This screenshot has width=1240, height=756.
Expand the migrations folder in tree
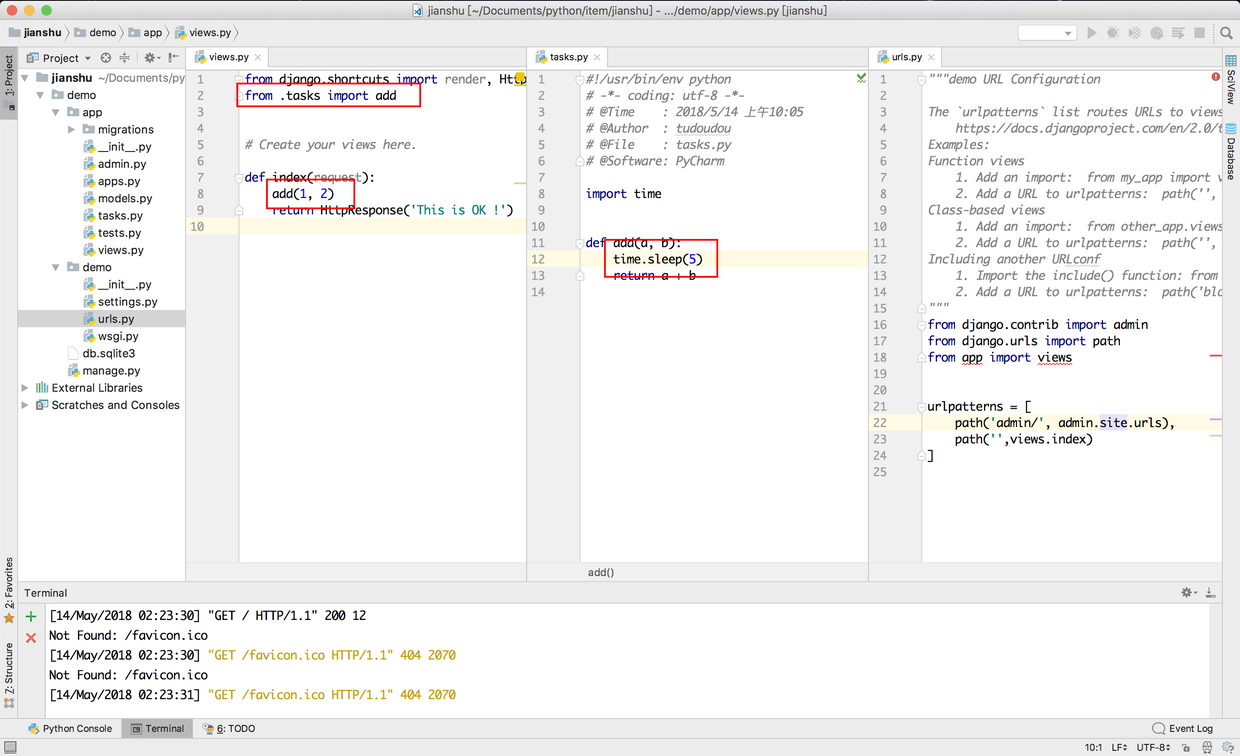tap(71, 129)
